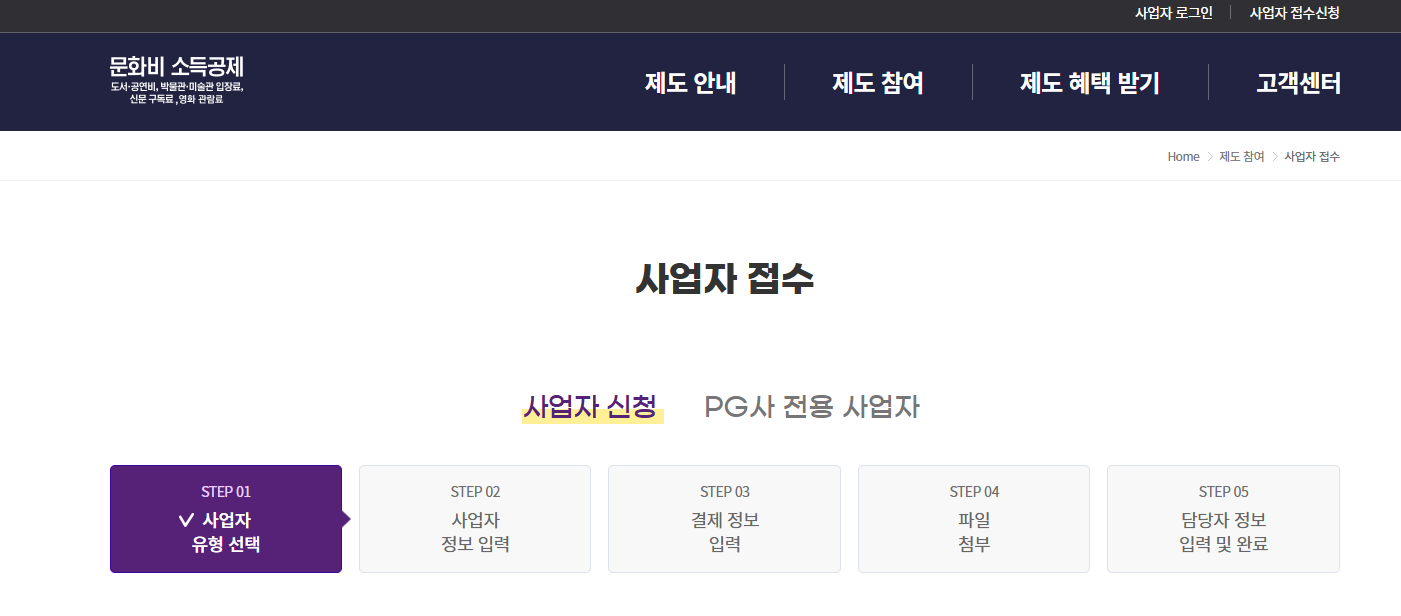Screen dimensions: 1401x616
Task: Click 사업자 접수신청 at the top right
Action: 1294,13
